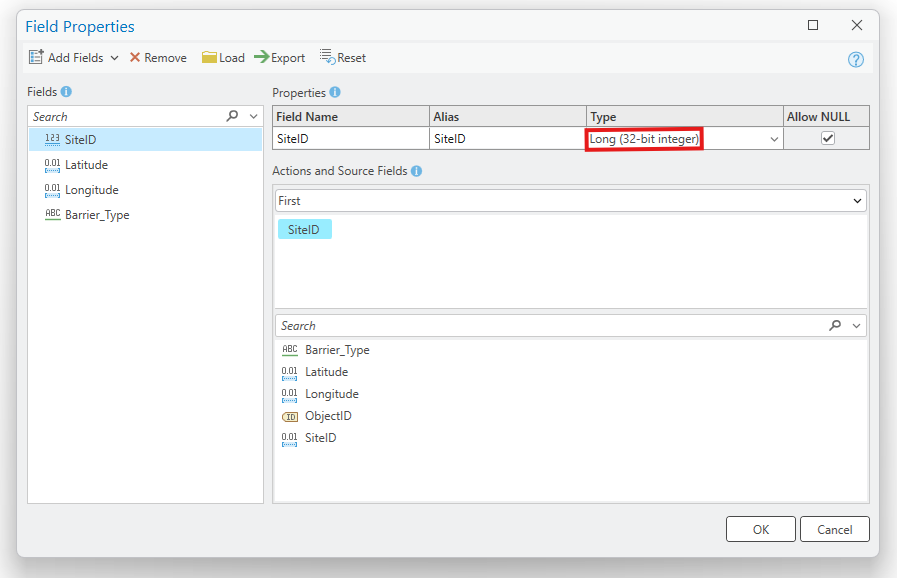This screenshot has height=578, width=897.
Task: Click the Remove field icon
Action: click(136, 57)
